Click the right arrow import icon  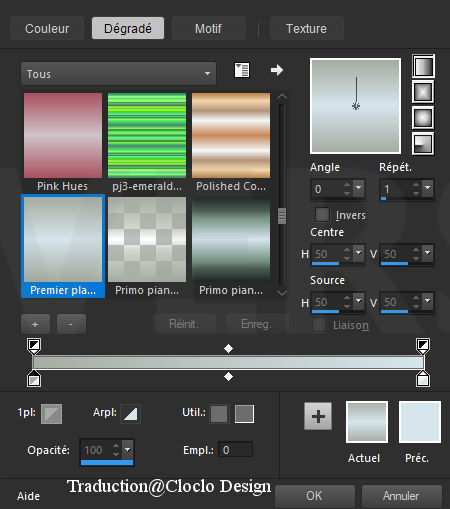pos(277,70)
